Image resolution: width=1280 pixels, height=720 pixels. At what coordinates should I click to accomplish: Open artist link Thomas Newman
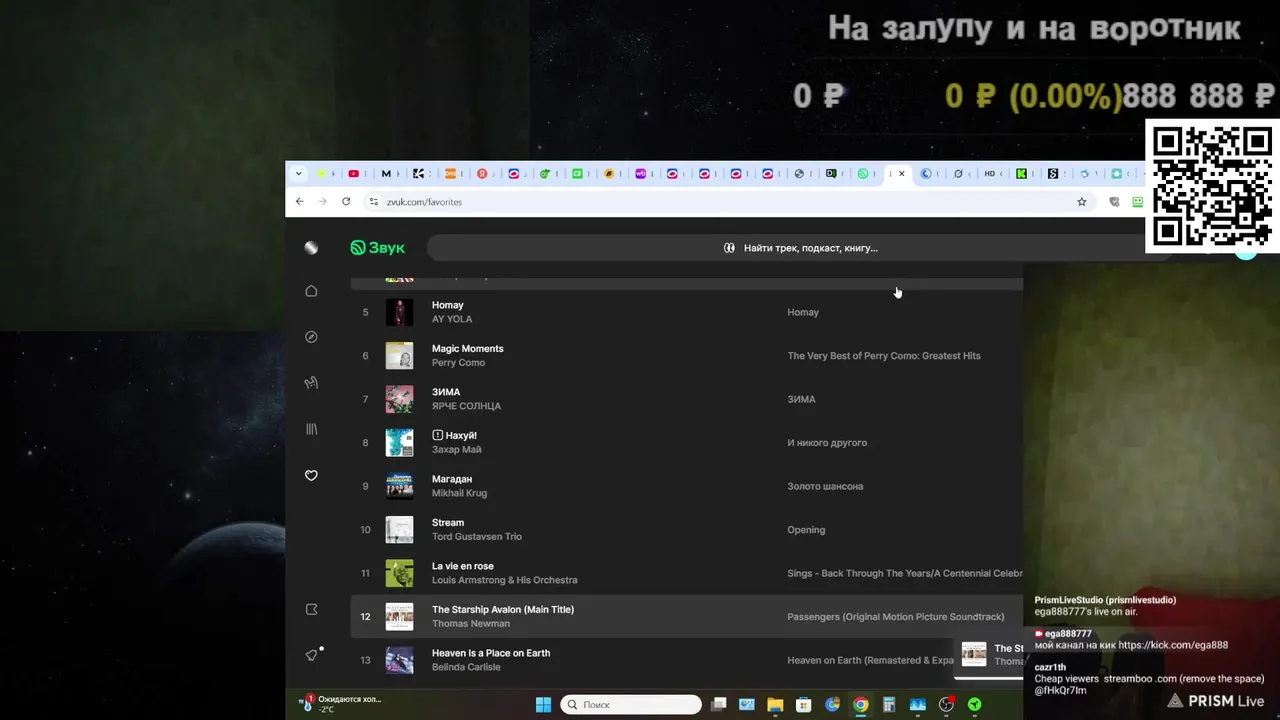point(471,624)
